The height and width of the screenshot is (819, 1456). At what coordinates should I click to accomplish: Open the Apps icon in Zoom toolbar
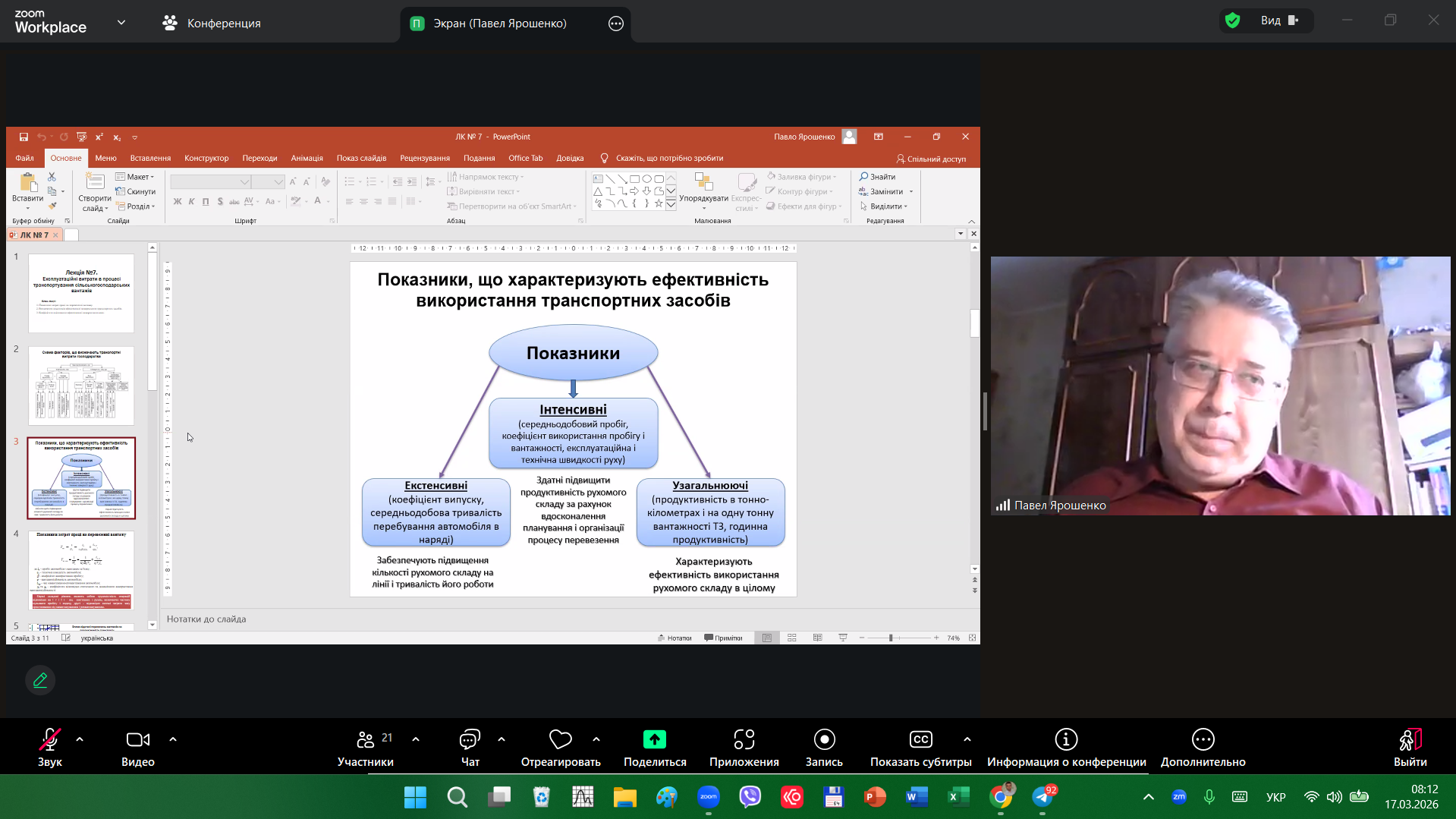pos(744,739)
